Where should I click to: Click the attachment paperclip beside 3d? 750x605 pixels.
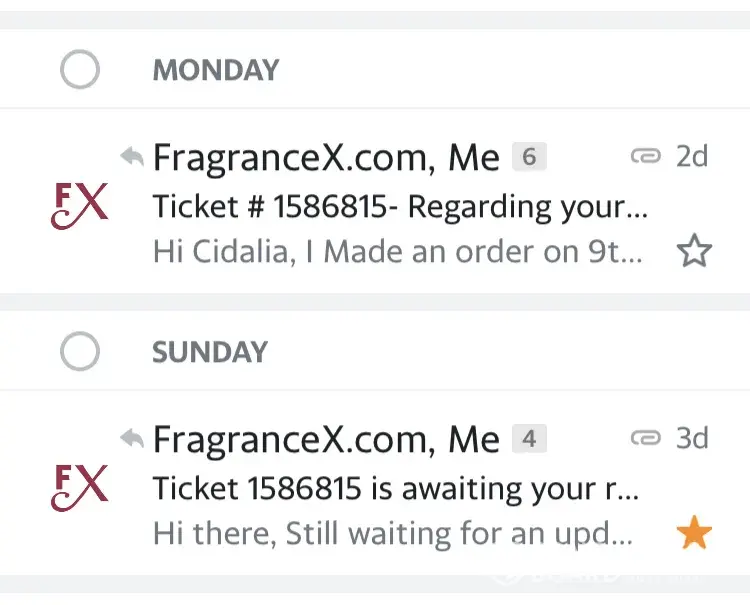pos(646,437)
